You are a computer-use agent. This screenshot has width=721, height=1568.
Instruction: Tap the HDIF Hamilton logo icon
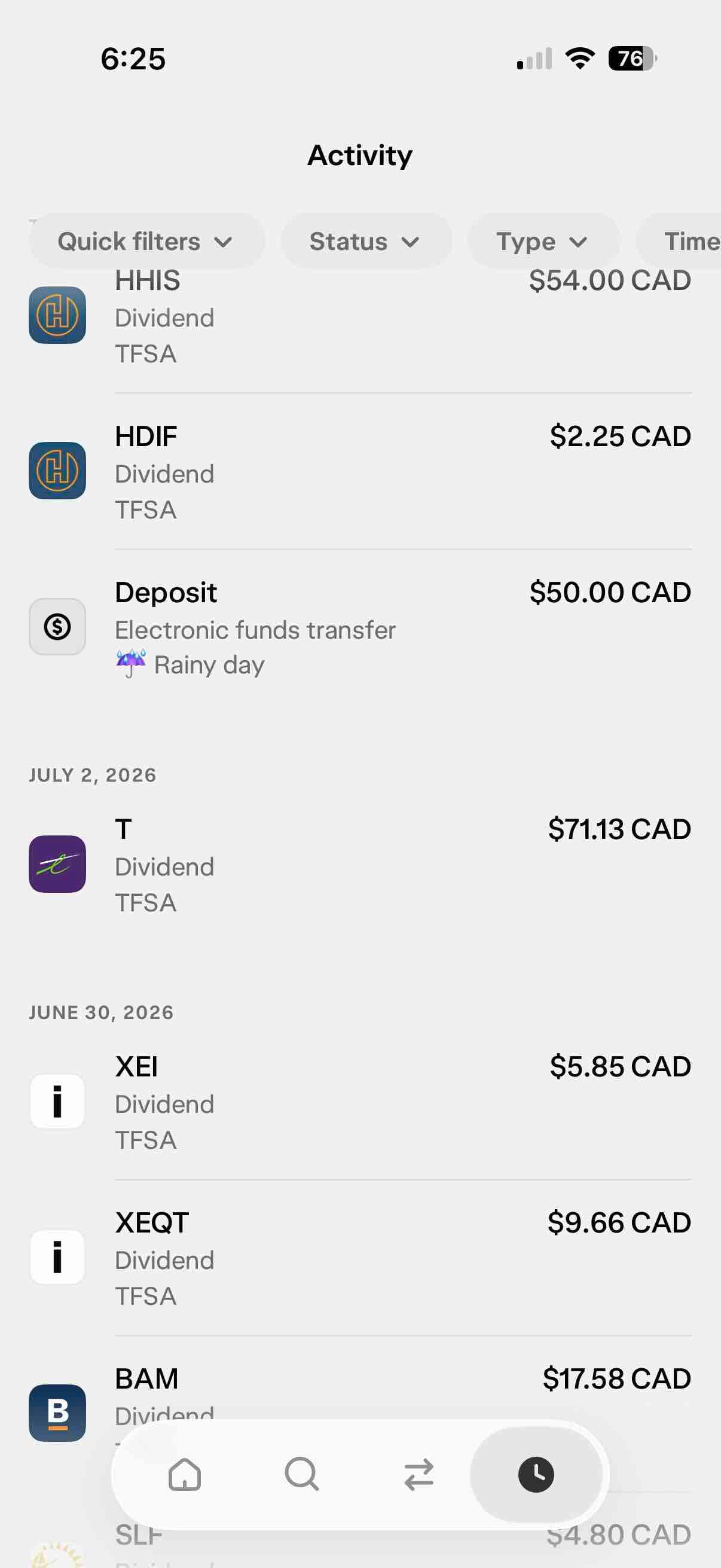pos(57,471)
